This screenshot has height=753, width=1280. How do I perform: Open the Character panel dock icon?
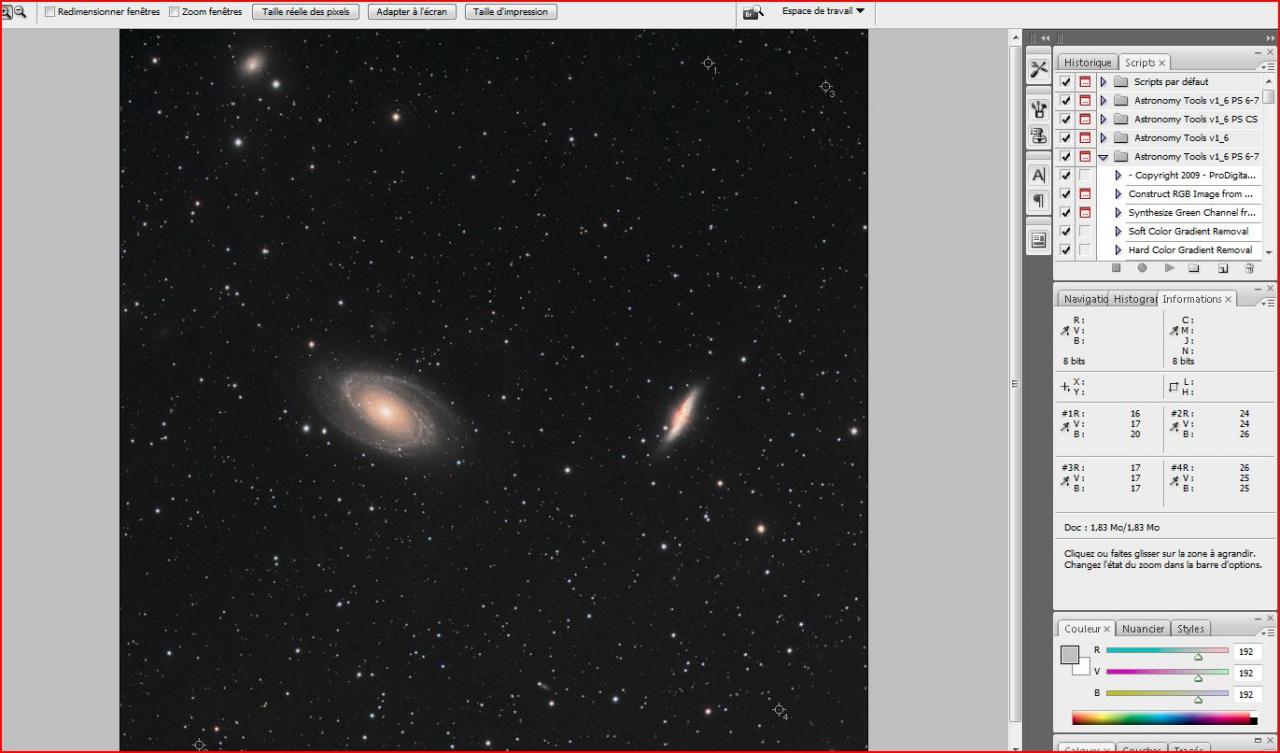point(1039,175)
